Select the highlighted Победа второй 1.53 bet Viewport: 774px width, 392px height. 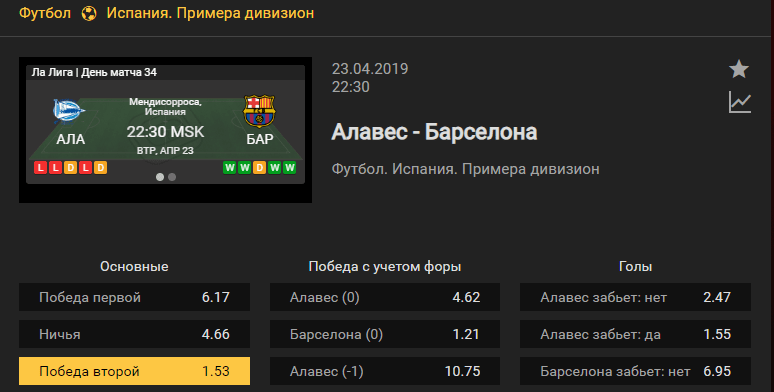pos(134,371)
